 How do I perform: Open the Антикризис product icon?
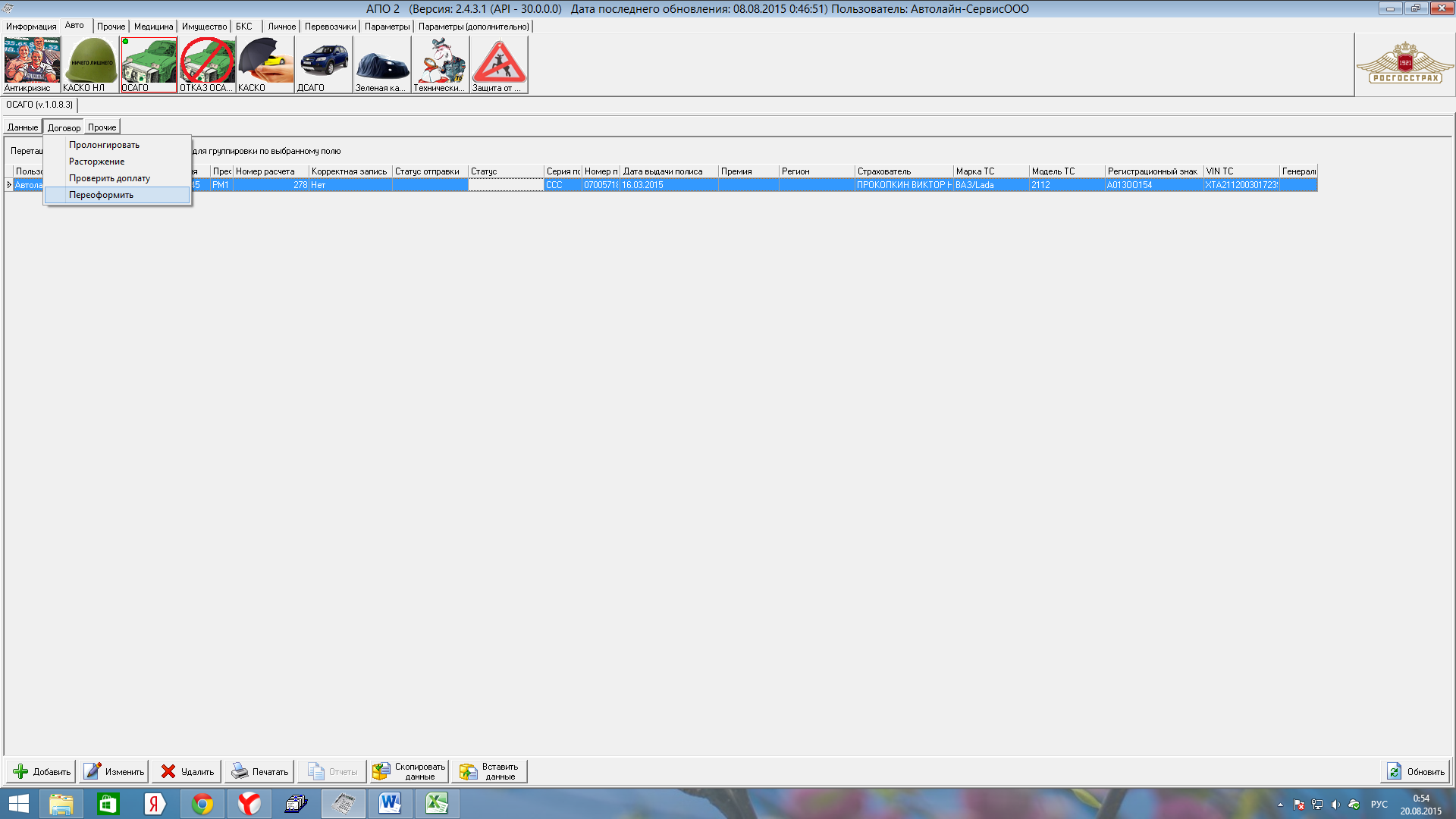[x=31, y=64]
